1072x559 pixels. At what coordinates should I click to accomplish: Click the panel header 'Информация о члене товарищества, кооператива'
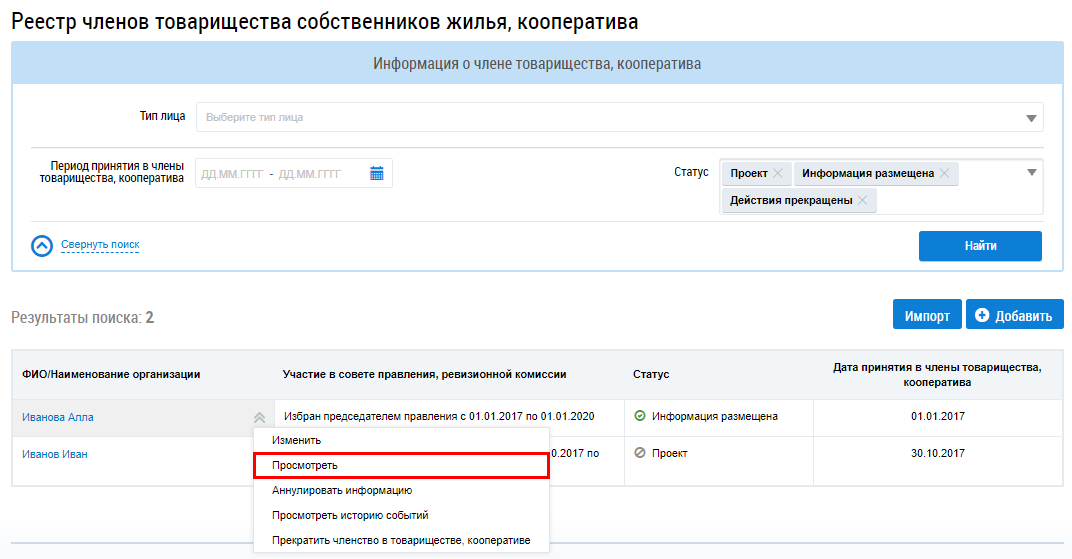pyautogui.click(x=537, y=64)
